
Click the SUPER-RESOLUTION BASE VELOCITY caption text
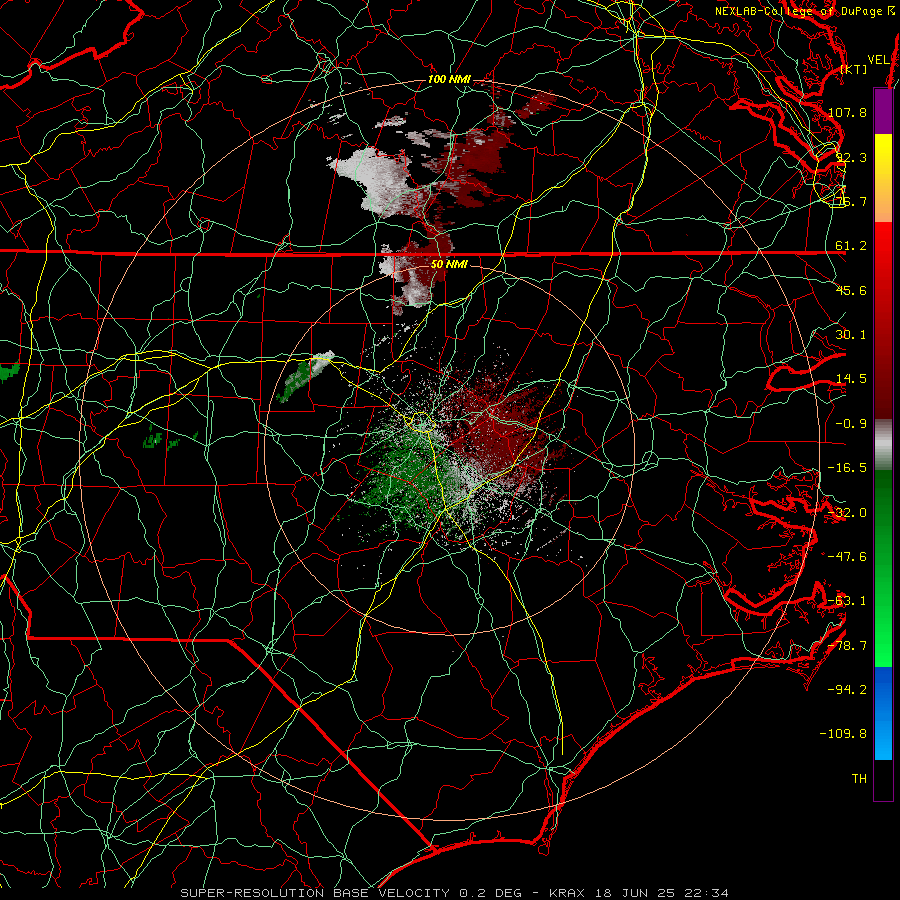[x=315, y=893]
